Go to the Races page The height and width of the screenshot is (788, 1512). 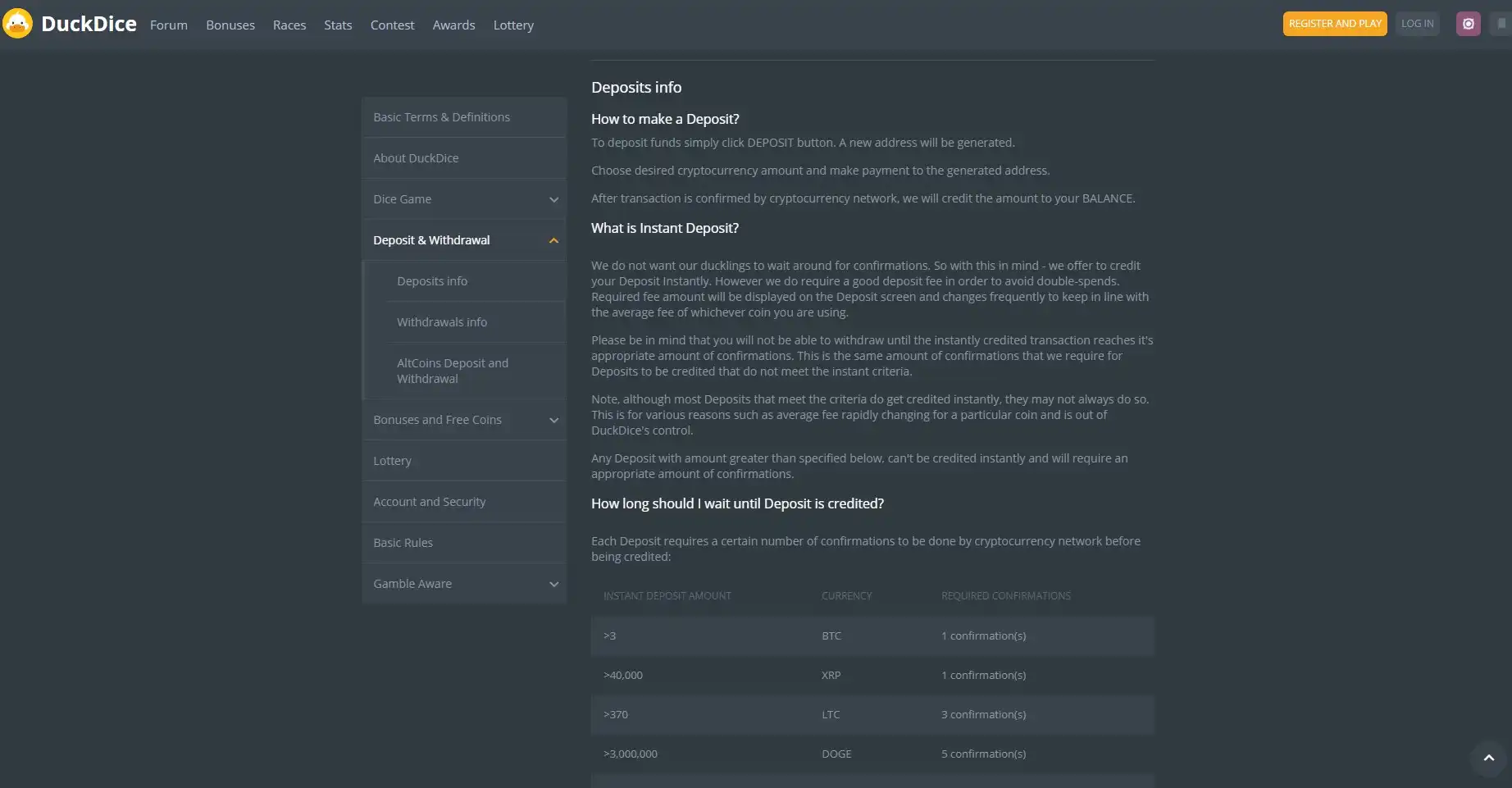click(289, 25)
